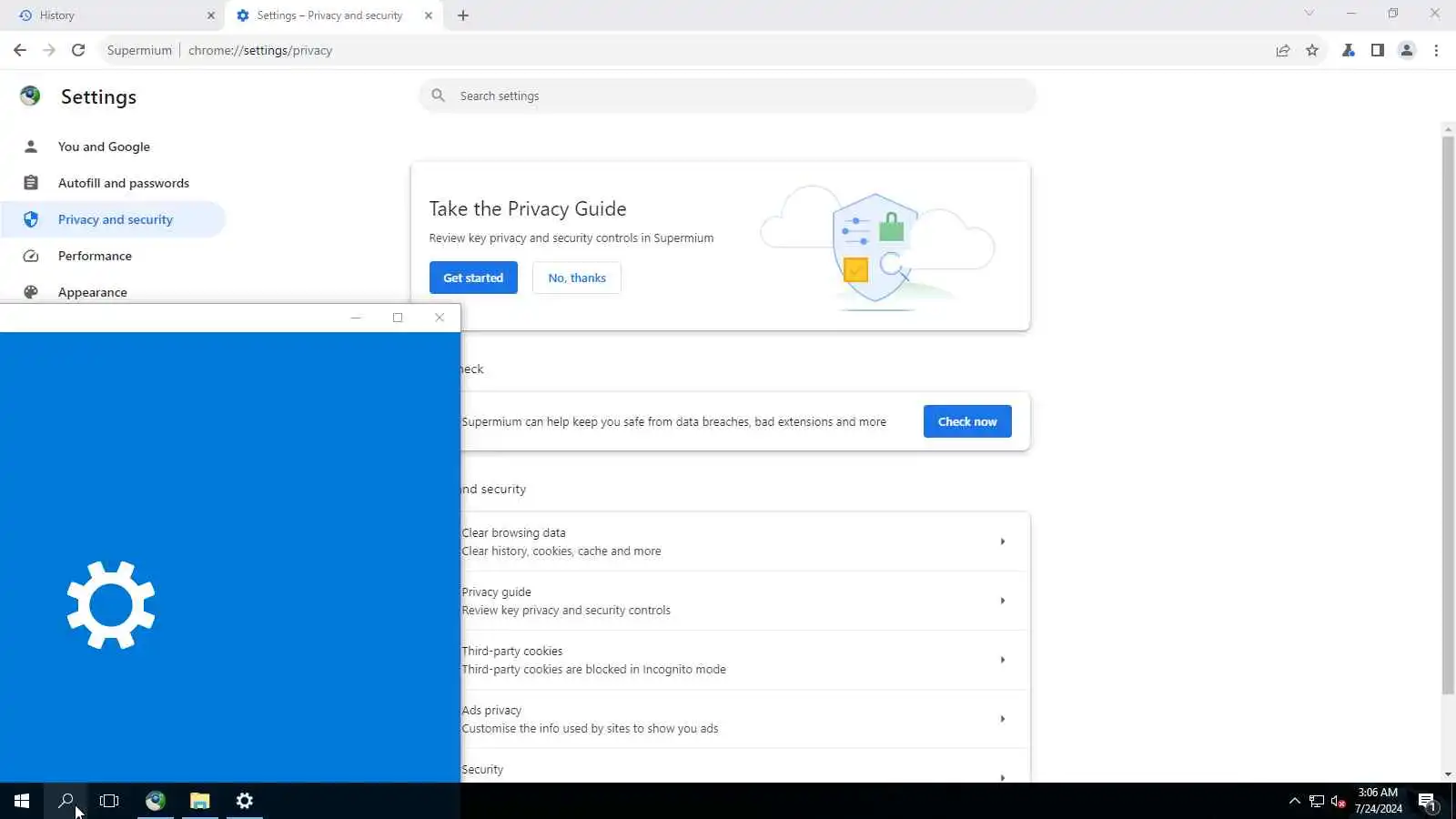Focus the Search settings field

pyautogui.click(x=728, y=96)
